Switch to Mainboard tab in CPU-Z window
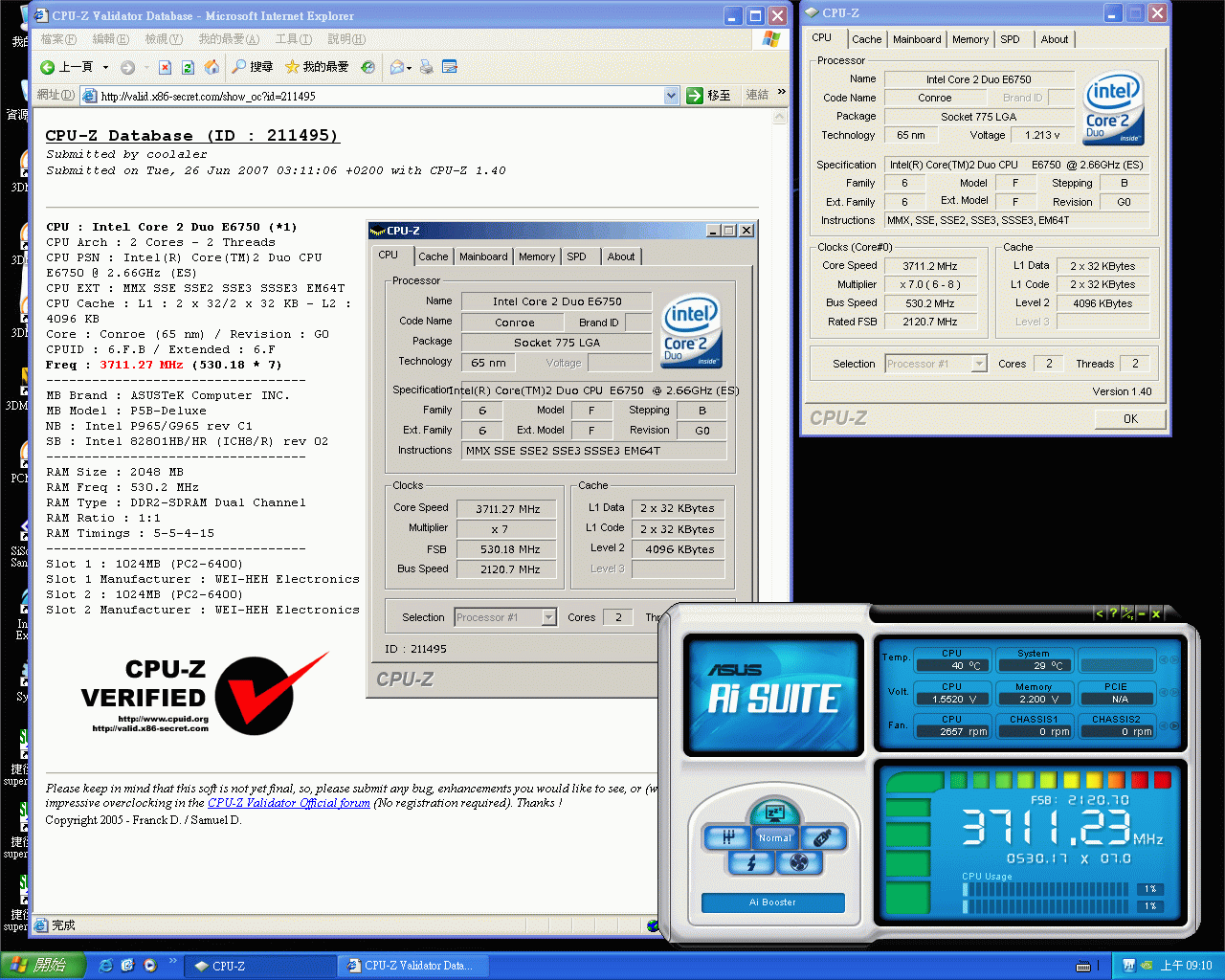The width and height of the screenshot is (1225, 980). tap(917, 39)
